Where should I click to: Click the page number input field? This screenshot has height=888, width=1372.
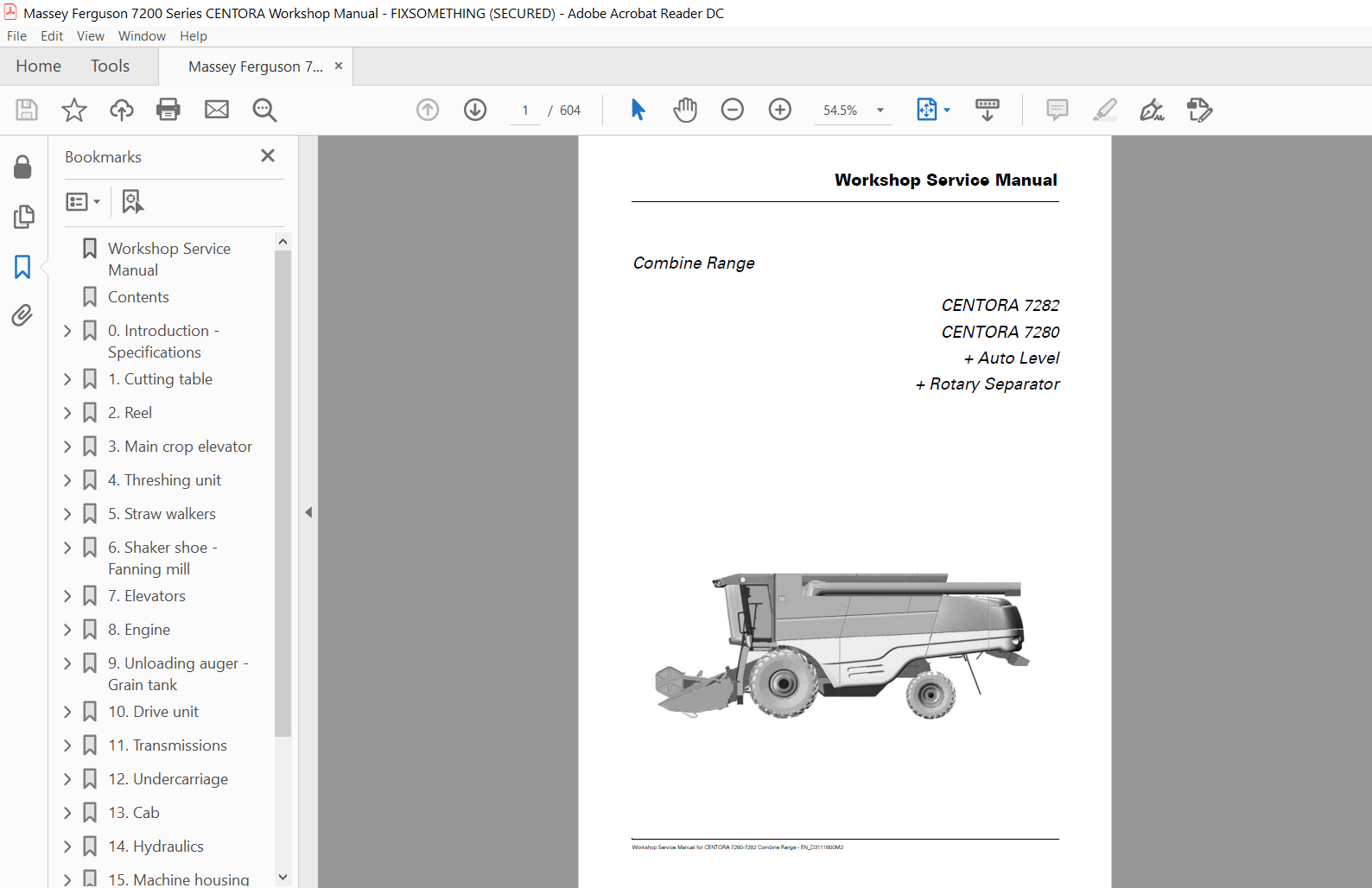point(525,111)
